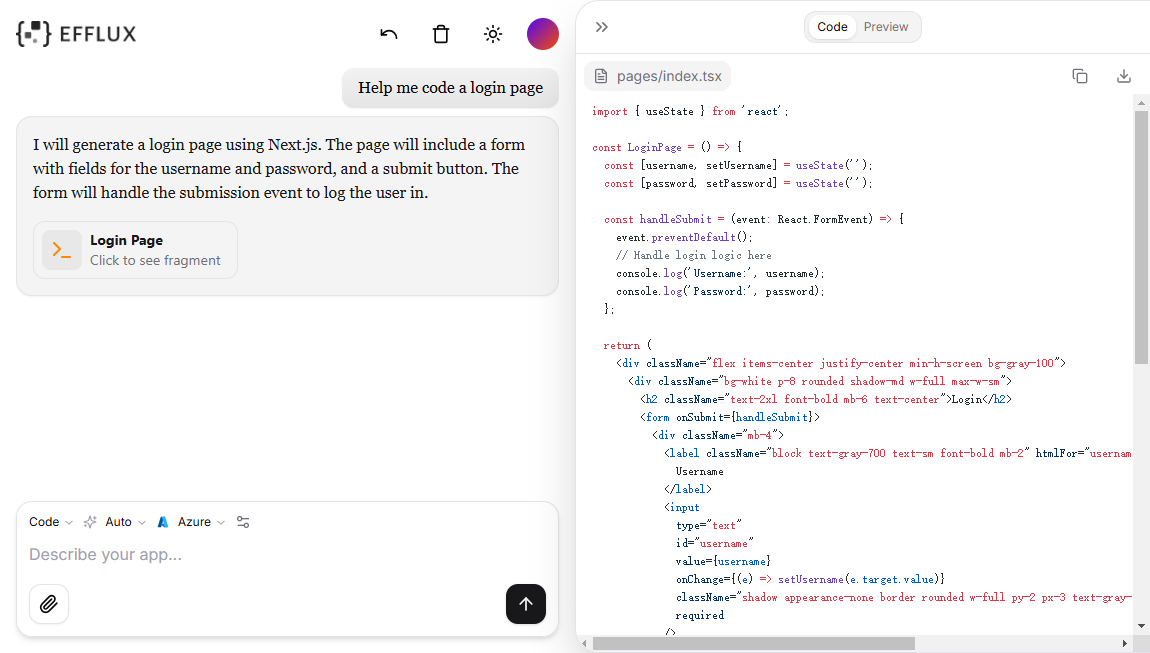Collapse the code panel with double chevron
The width and height of the screenshot is (1150, 653).
pyautogui.click(x=601, y=27)
